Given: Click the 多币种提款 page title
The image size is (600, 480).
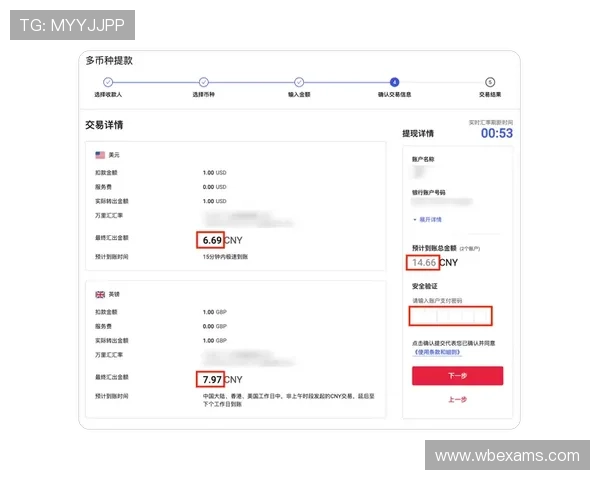Looking at the screenshot, I should tap(109, 60).
